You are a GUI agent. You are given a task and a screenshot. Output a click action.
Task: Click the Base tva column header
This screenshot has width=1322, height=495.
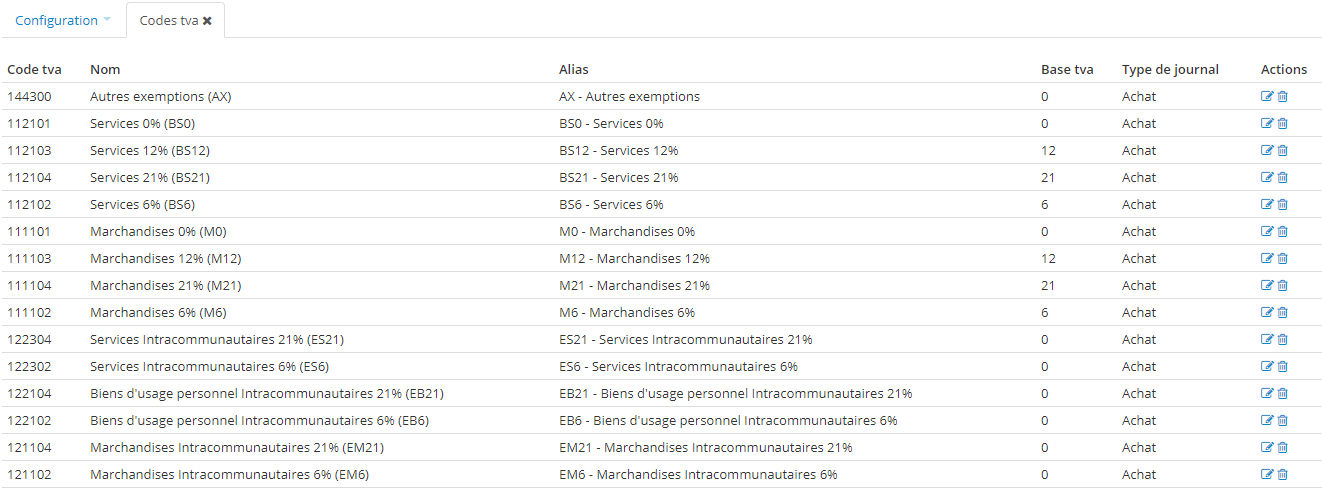click(x=1067, y=70)
